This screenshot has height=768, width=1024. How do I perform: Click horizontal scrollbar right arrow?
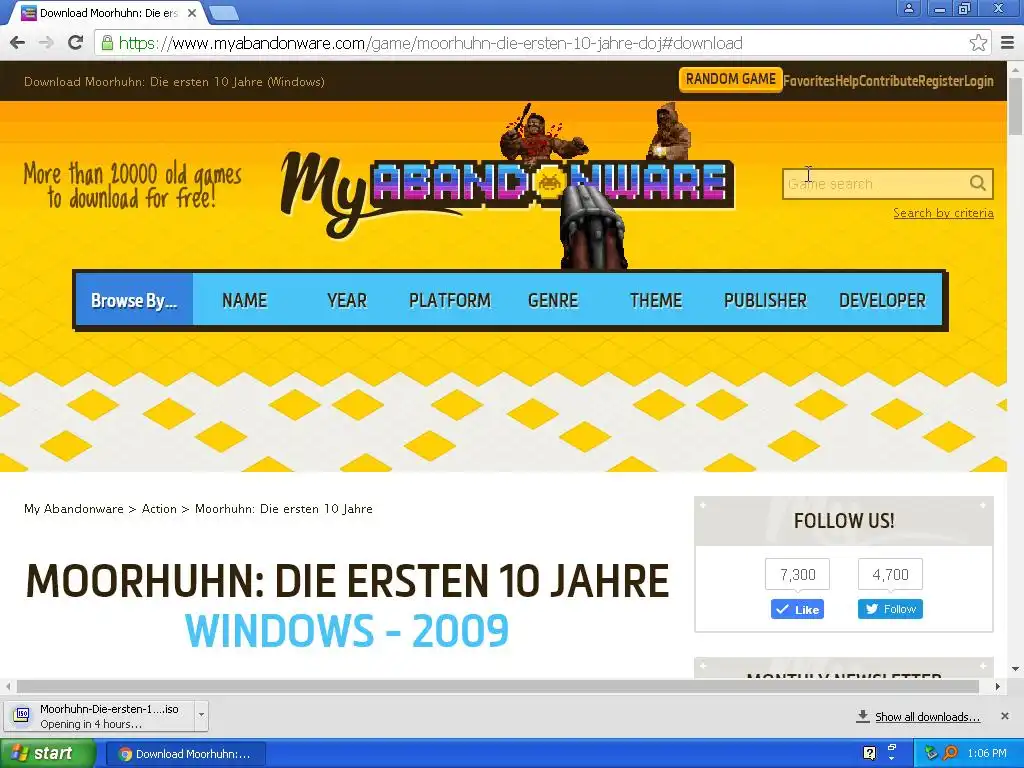point(997,686)
